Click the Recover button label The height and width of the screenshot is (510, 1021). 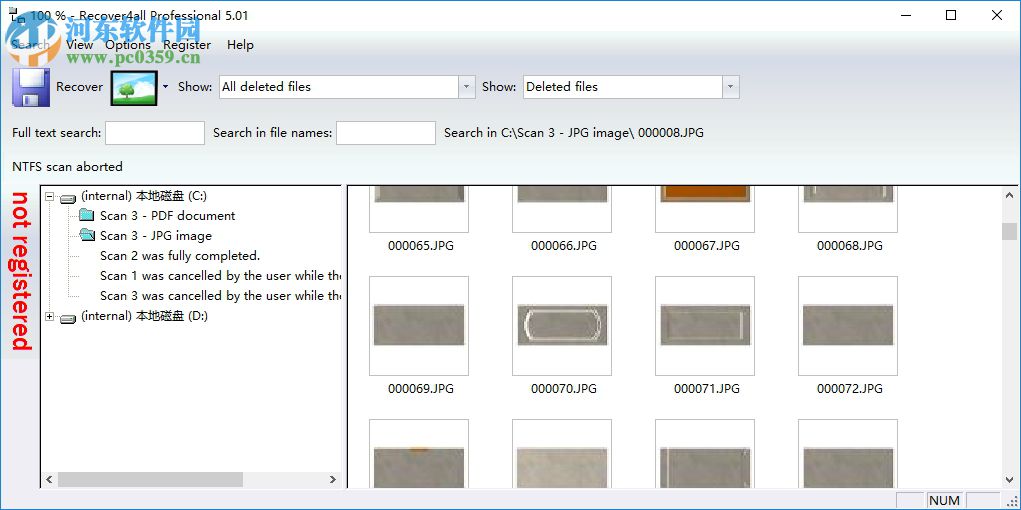click(79, 87)
